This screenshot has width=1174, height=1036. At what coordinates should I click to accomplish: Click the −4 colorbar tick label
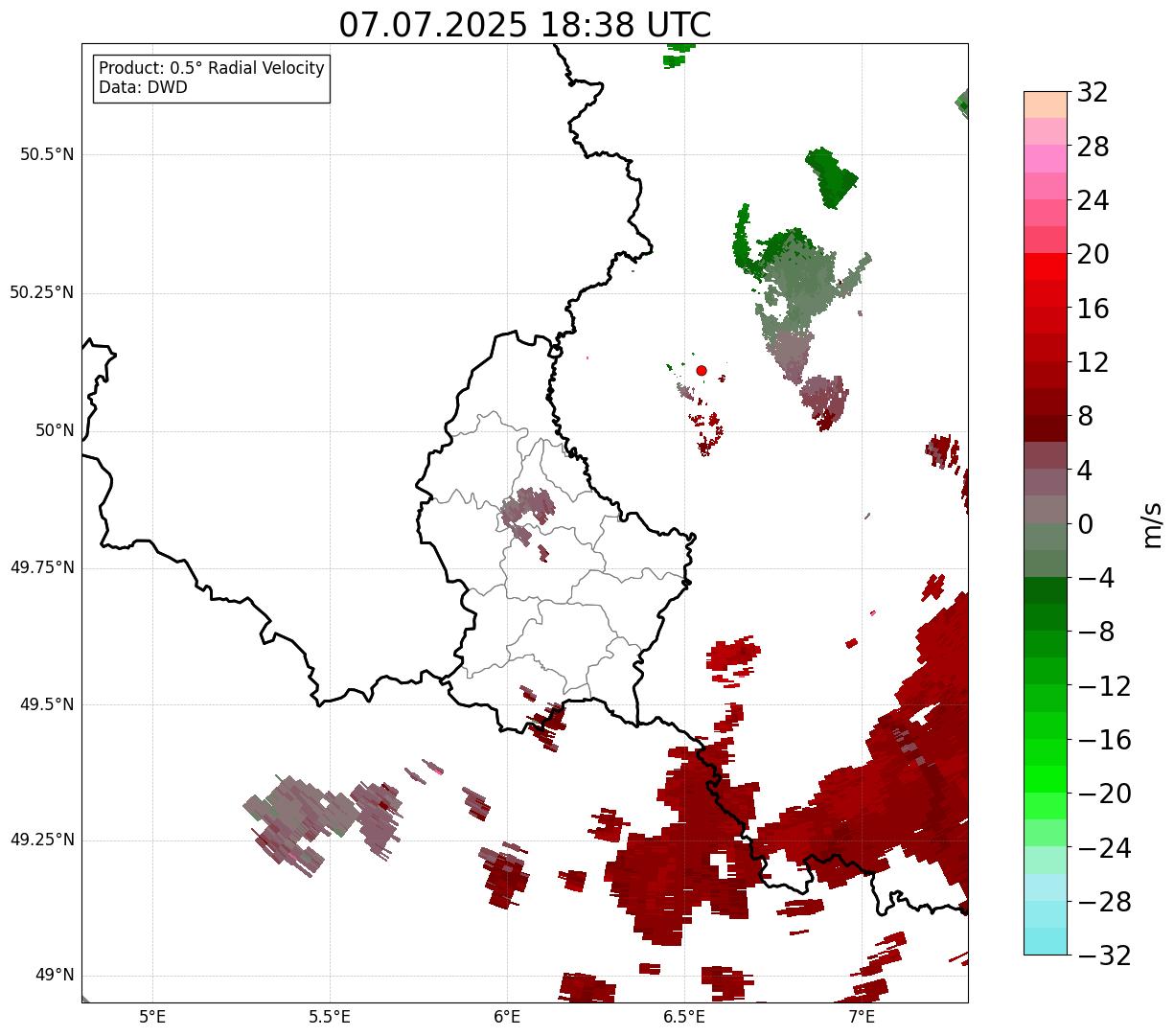tap(1094, 578)
